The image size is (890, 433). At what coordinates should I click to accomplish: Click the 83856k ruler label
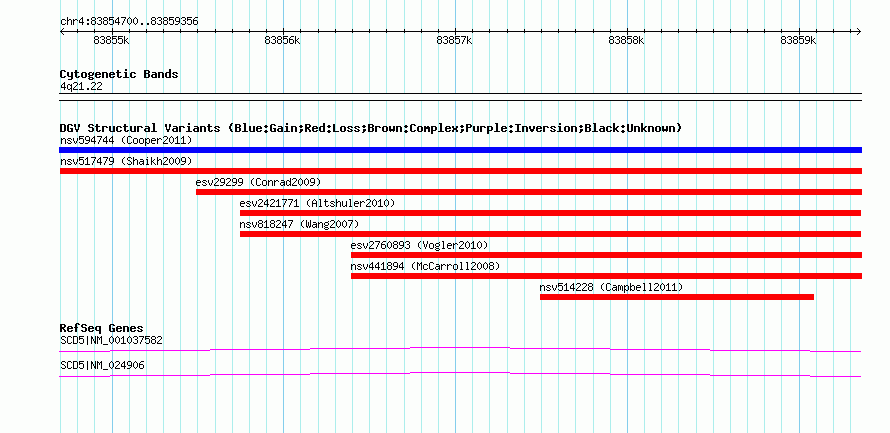[282, 40]
